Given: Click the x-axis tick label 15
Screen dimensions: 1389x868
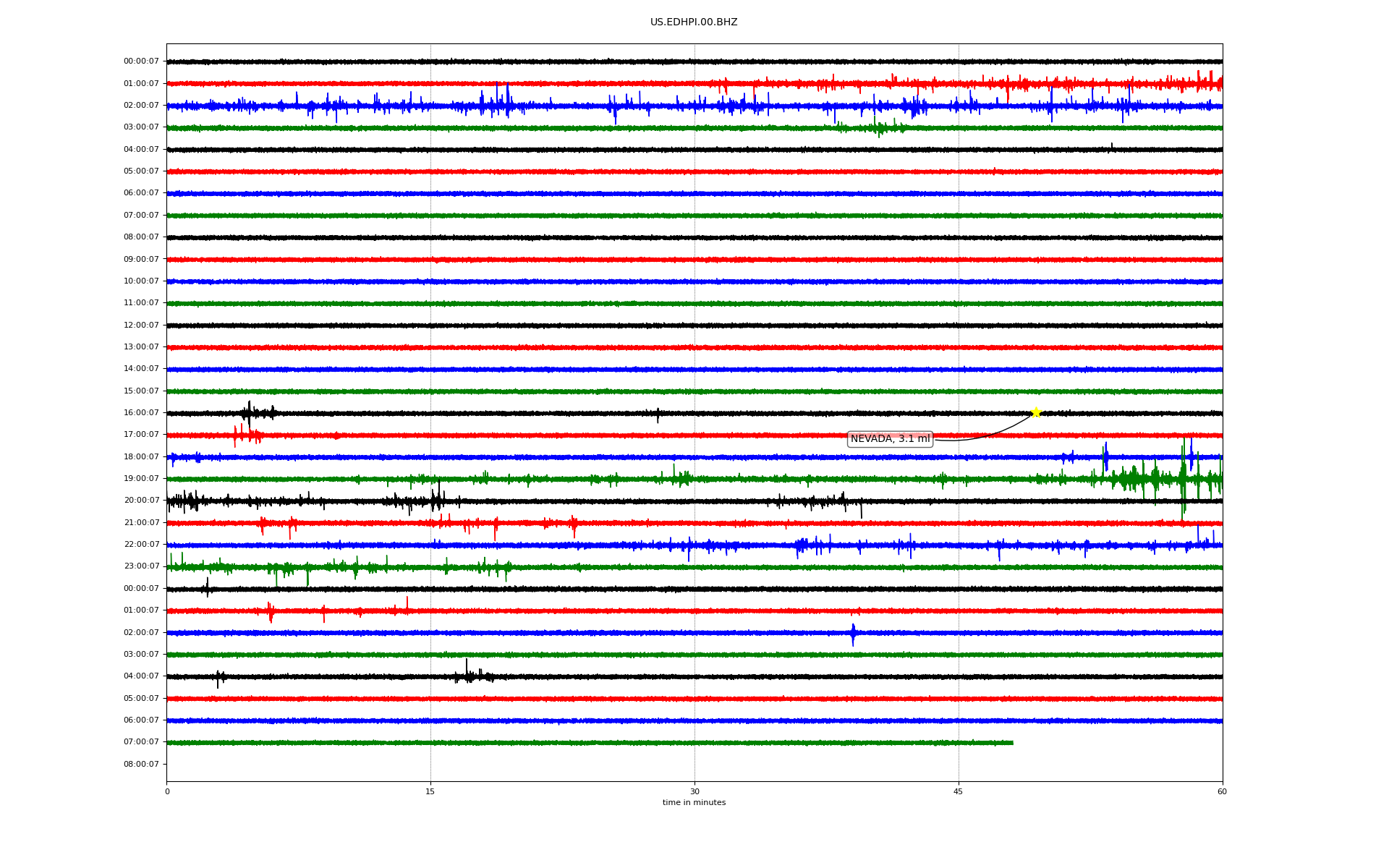Looking at the screenshot, I should pos(430,791).
